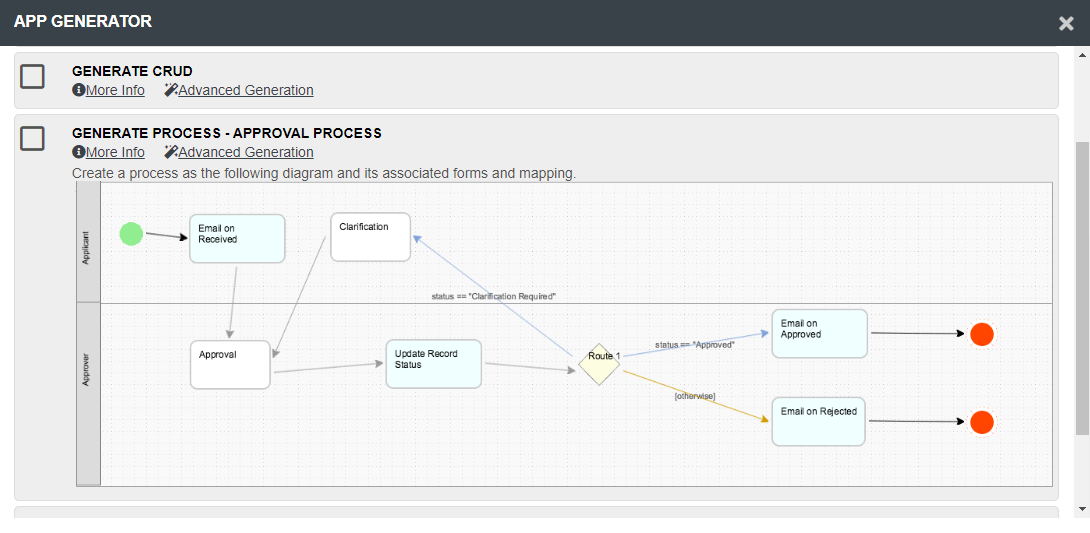
Task: Click the upper red end event circle
Action: (982, 334)
